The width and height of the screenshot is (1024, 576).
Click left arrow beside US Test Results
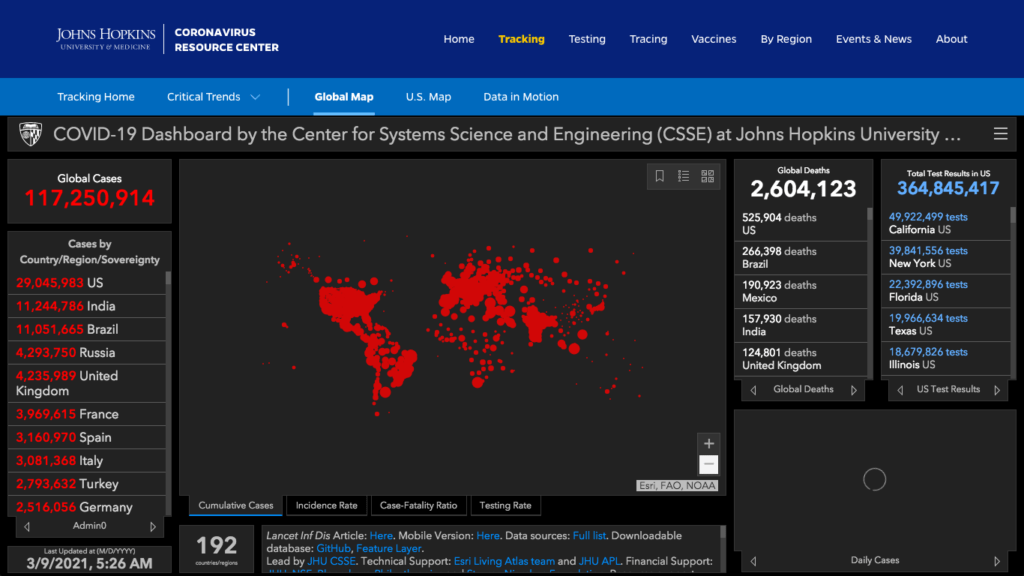[901, 390]
